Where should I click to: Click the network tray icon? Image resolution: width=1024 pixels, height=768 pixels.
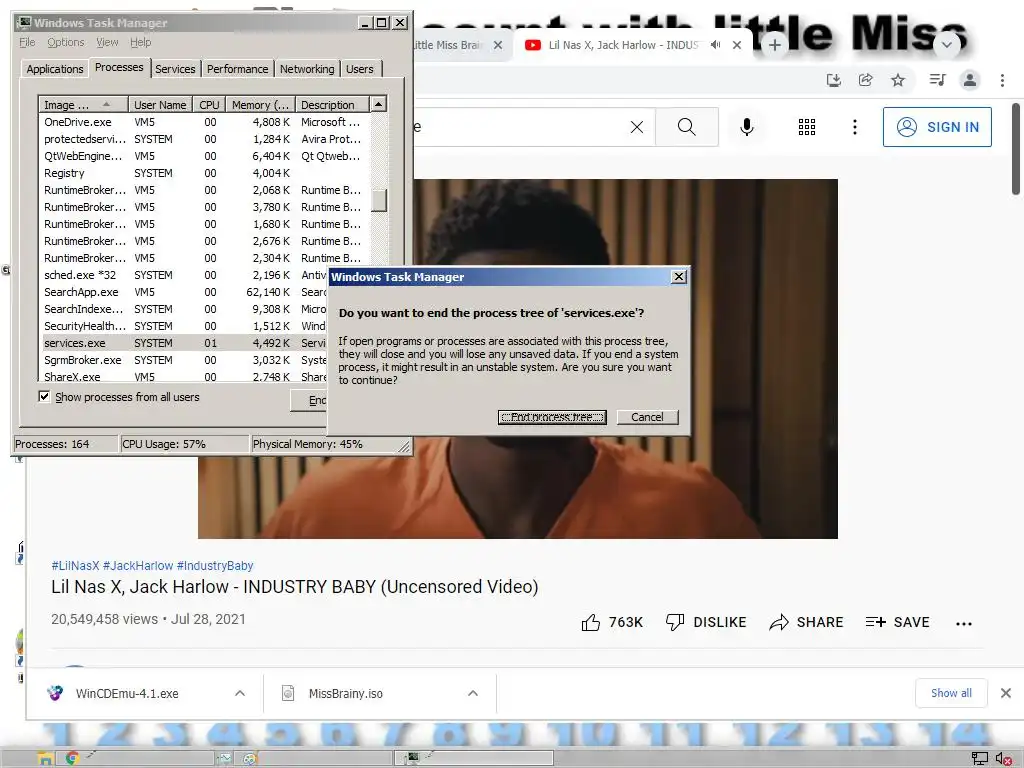coord(980,758)
